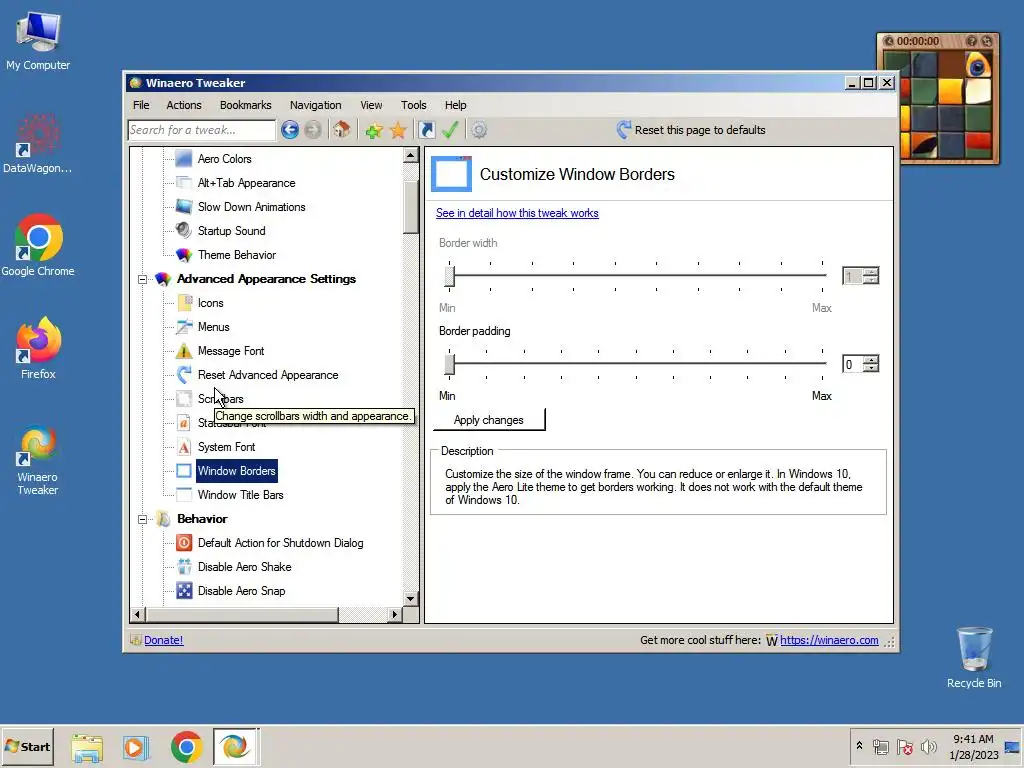The image size is (1024, 768).
Task: Click the Start button
Action: [x=27, y=746]
